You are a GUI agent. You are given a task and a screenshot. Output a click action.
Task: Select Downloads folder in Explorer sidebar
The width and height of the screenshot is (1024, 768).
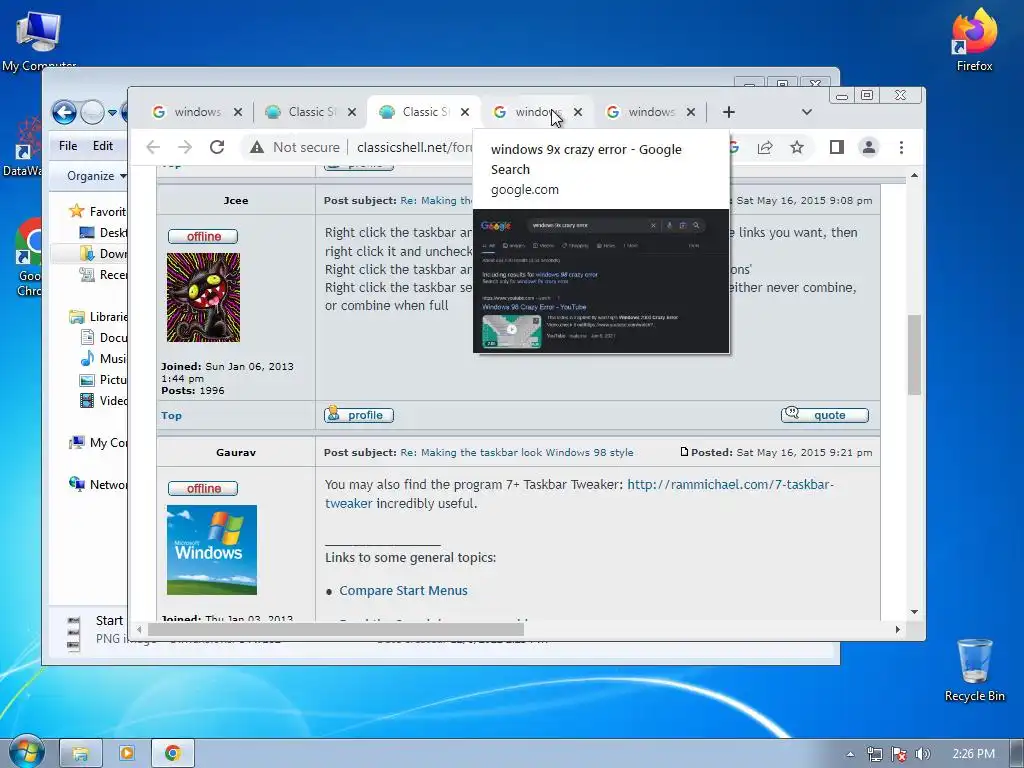[x=104, y=253]
